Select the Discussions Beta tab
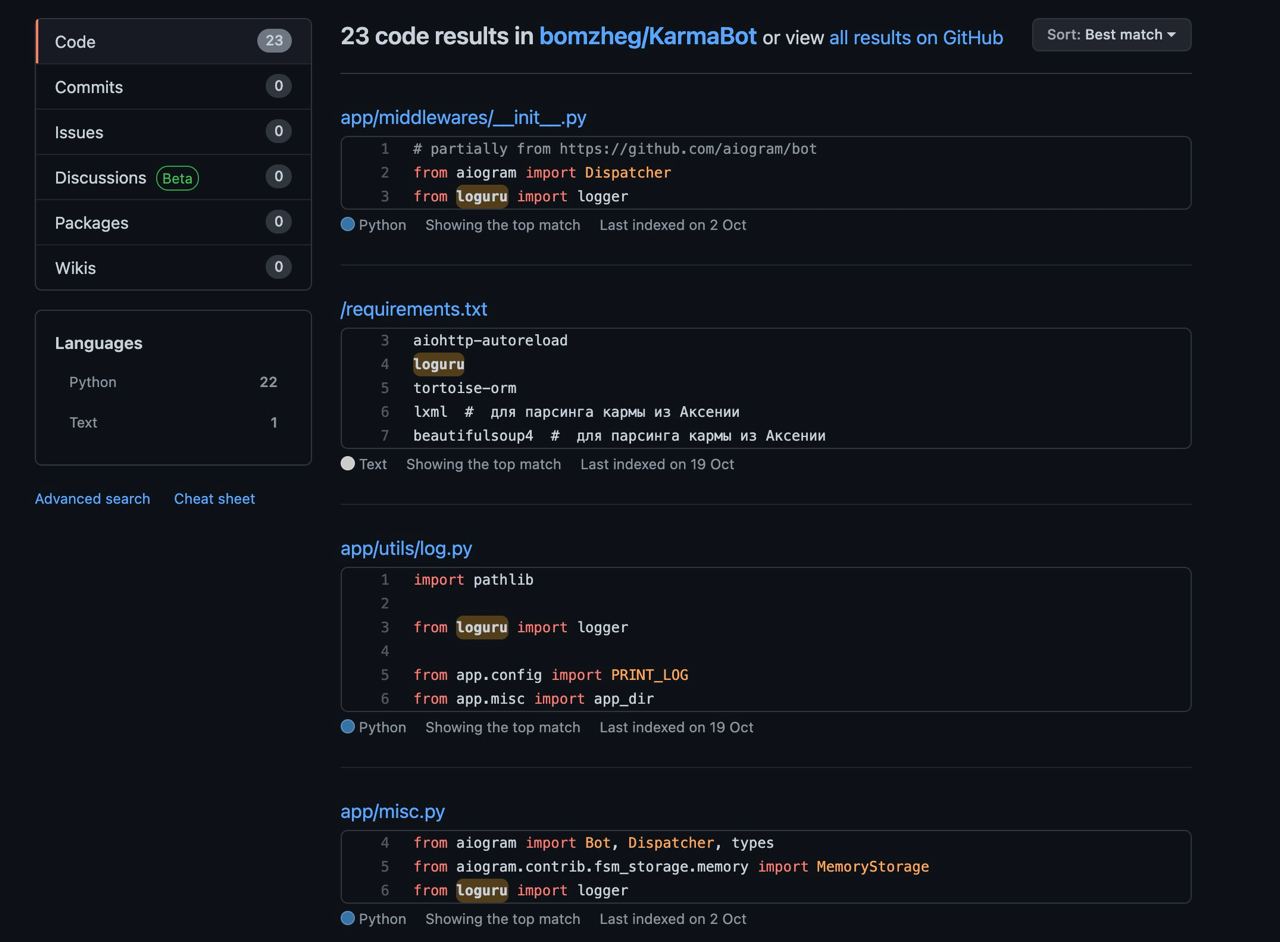The image size is (1280, 942). [x=173, y=177]
